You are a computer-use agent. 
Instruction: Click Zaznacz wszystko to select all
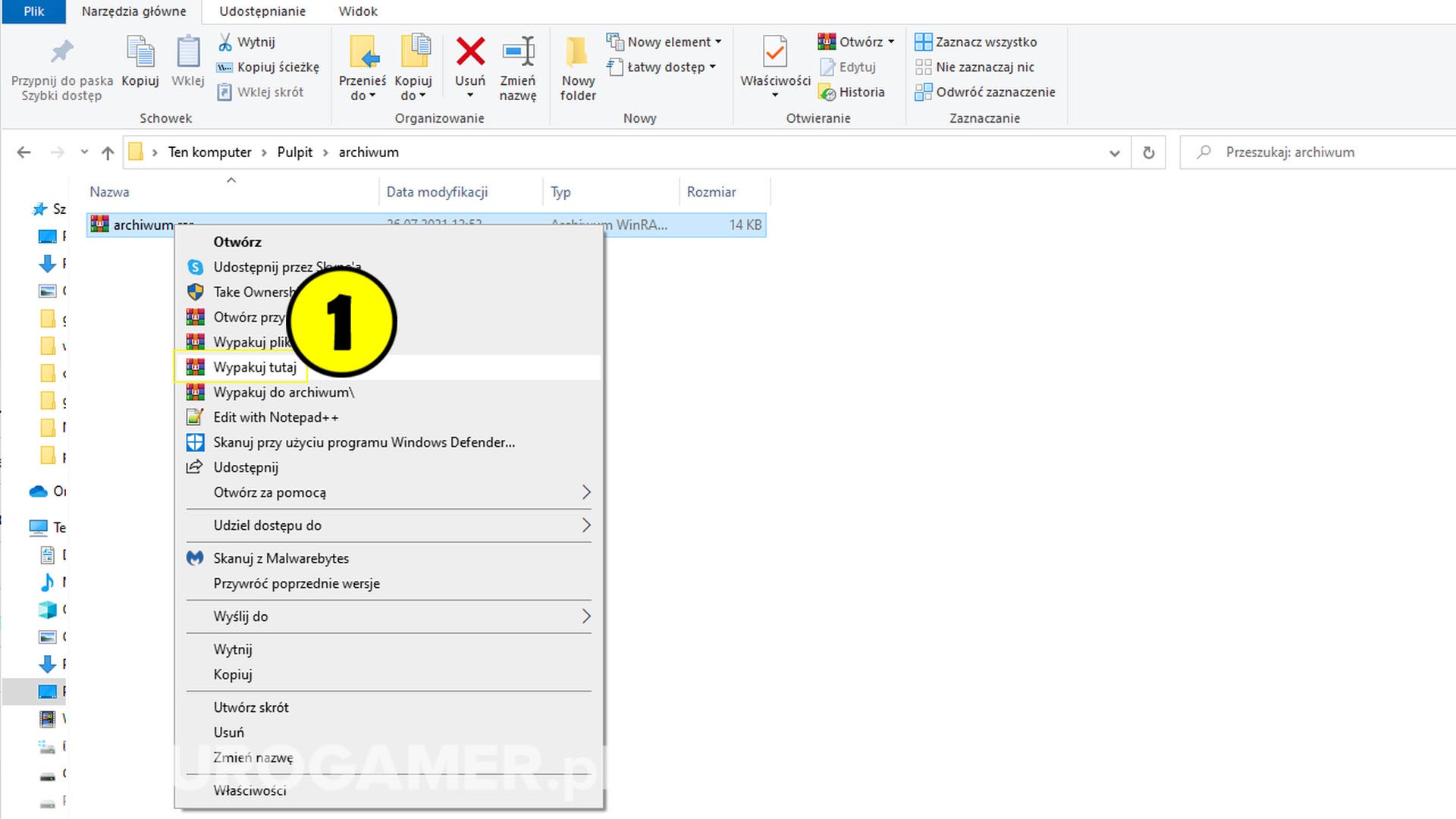(978, 42)
